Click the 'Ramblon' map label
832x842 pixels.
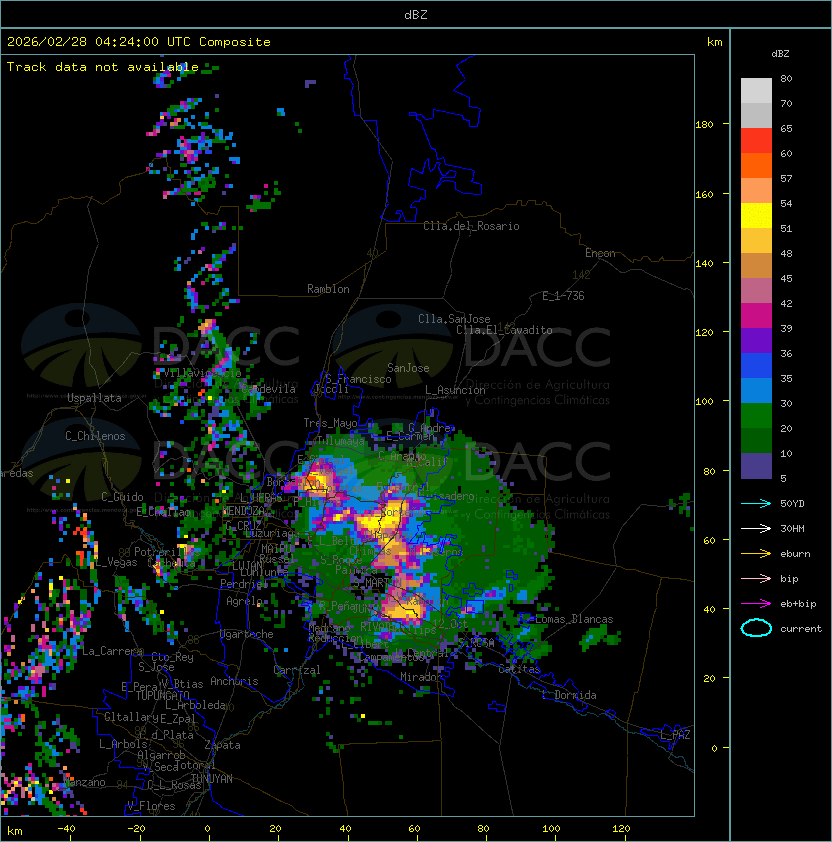(x=328, y=289)
